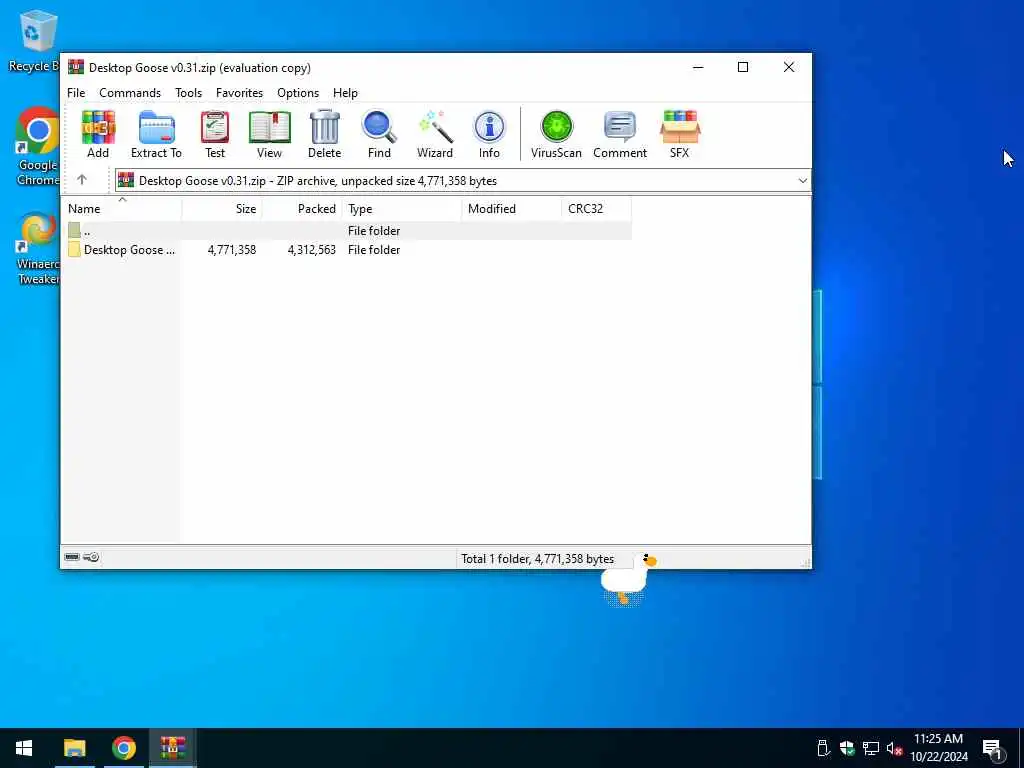Sort by CRC32 column header
This screenshot has width=1024, height=768.
596,209
